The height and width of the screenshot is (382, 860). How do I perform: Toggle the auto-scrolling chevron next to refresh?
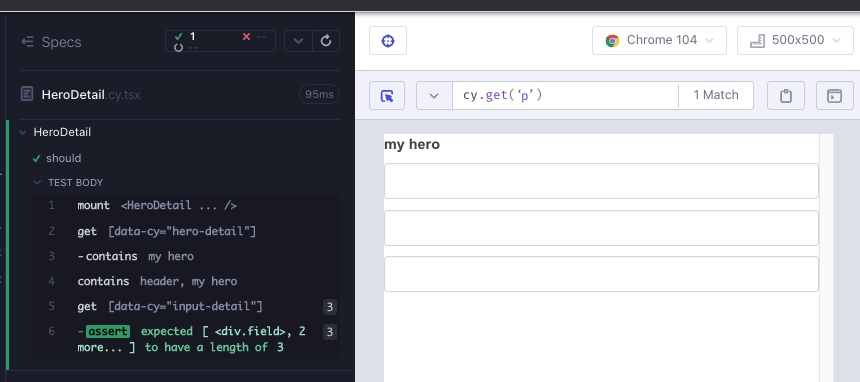coord(298,41)
